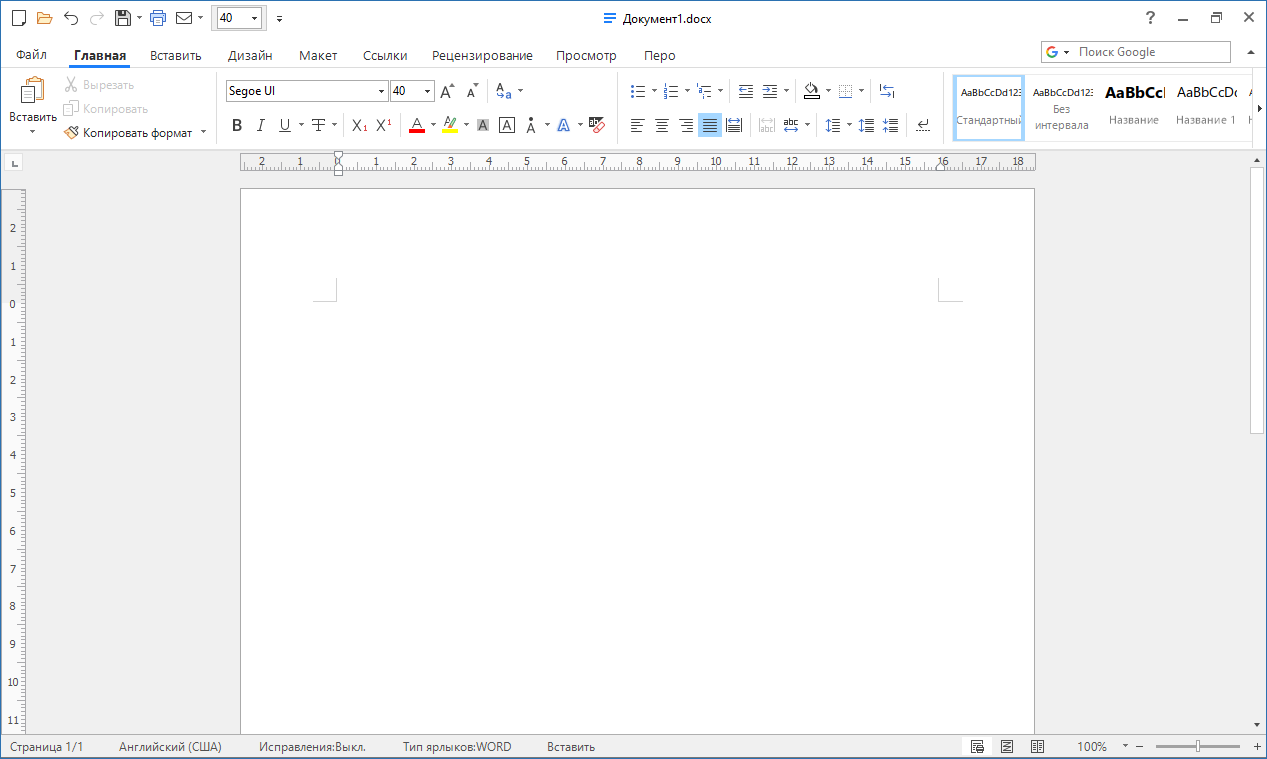Switch to print layout view in status bar

[x=977, y=747]
